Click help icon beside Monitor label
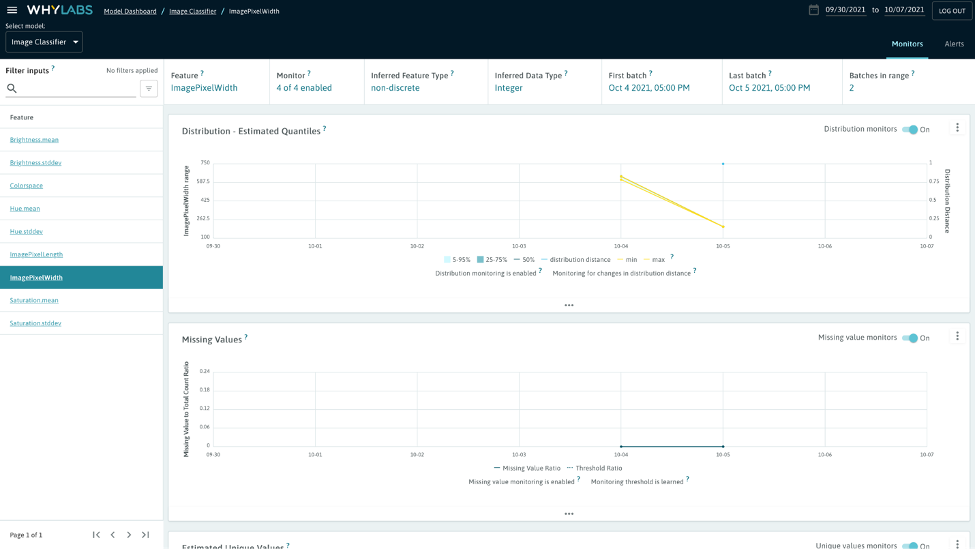 pos(309,73)
